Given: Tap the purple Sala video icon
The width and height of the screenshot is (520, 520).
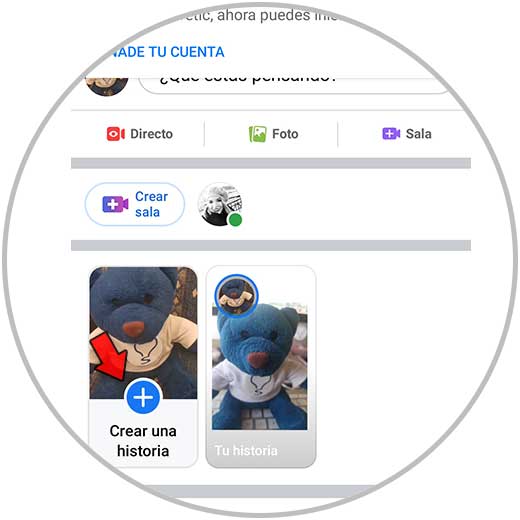Looking at the screenshot, I should pos(391,134).
